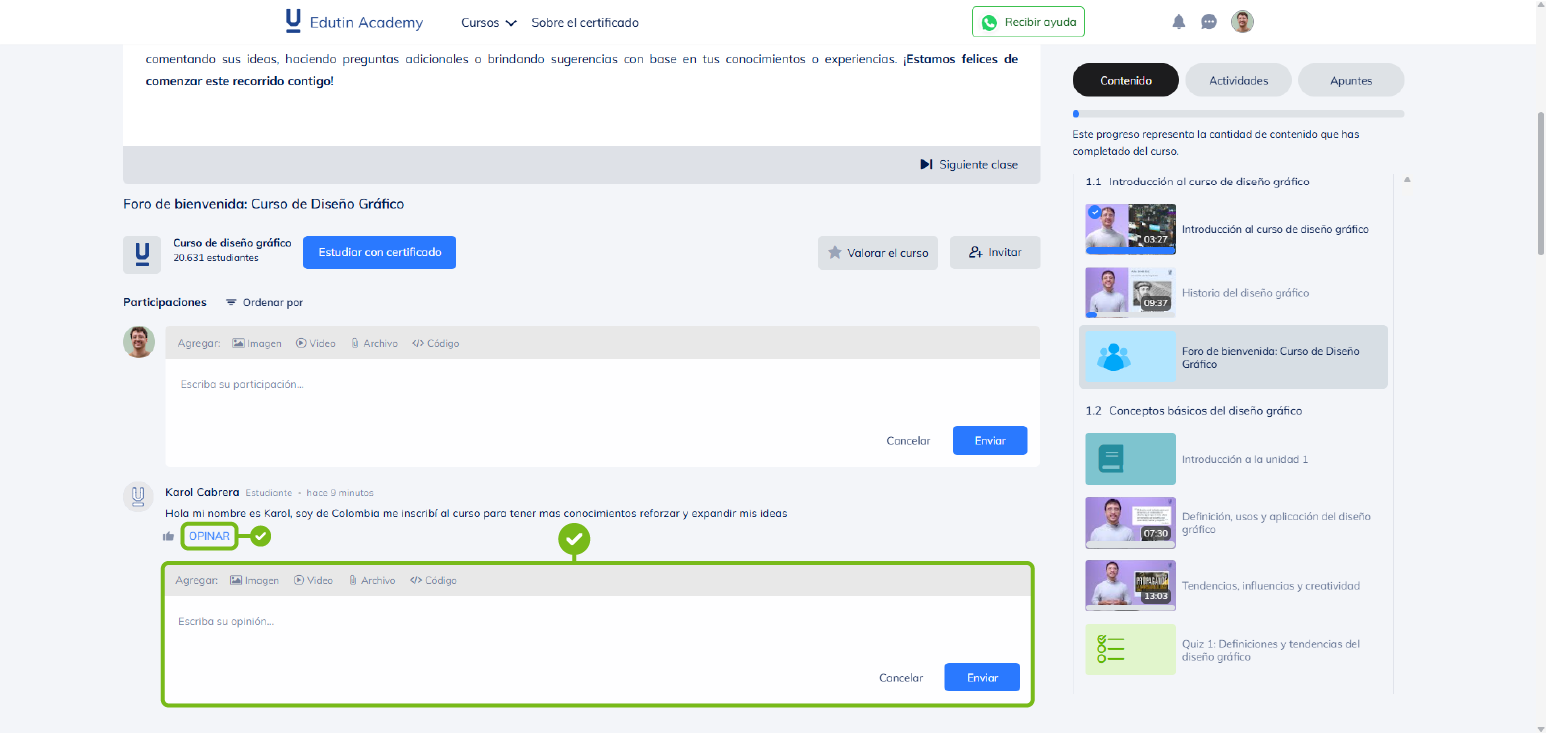Add Imagen in the participation editor

tap(257, 343)
